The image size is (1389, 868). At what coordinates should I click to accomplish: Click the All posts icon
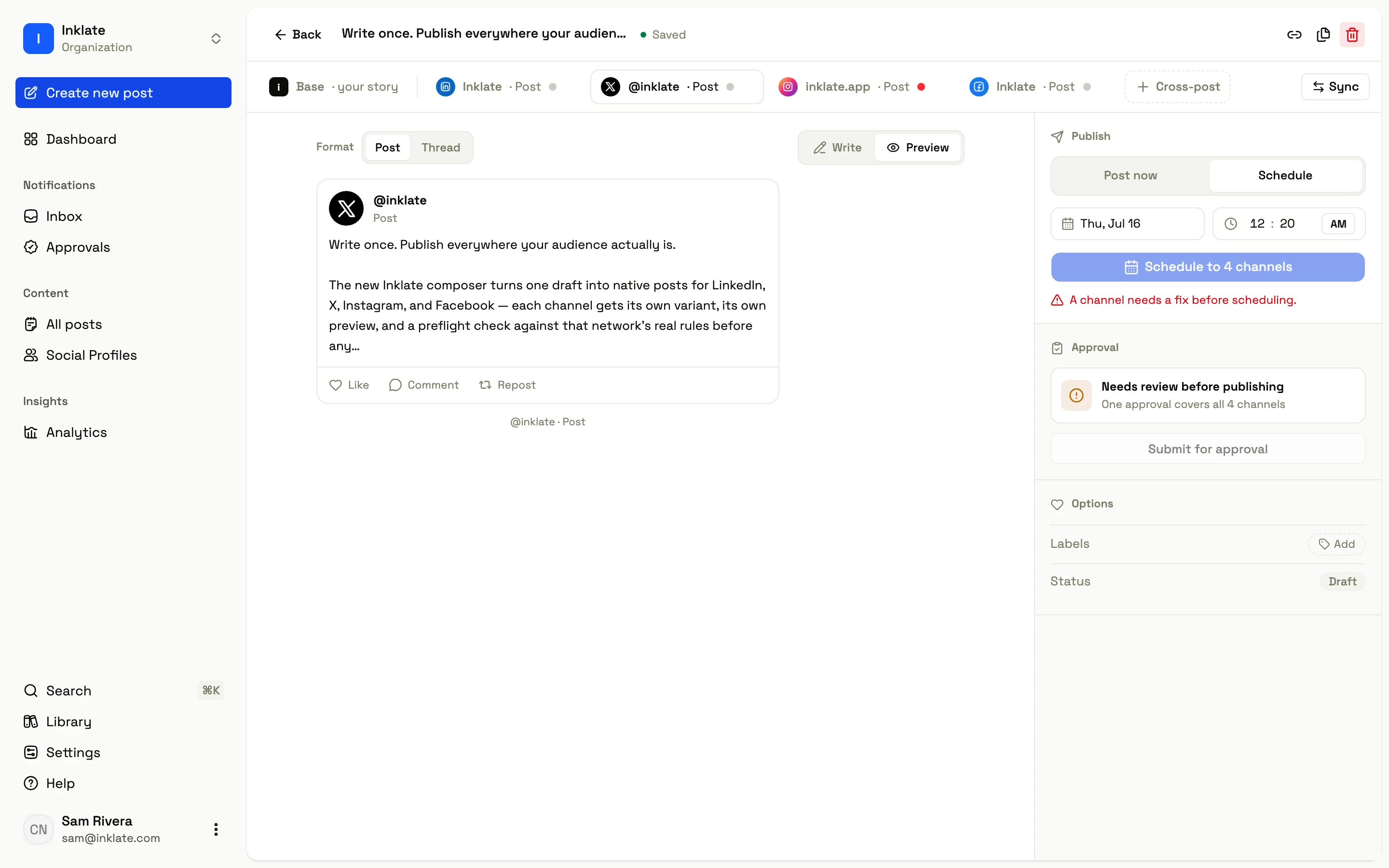click(x=31, y=325)
